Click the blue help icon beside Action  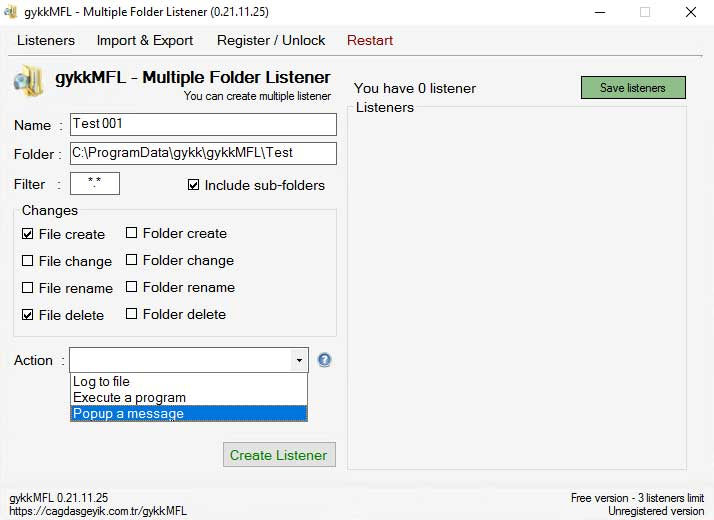[324, 360]
